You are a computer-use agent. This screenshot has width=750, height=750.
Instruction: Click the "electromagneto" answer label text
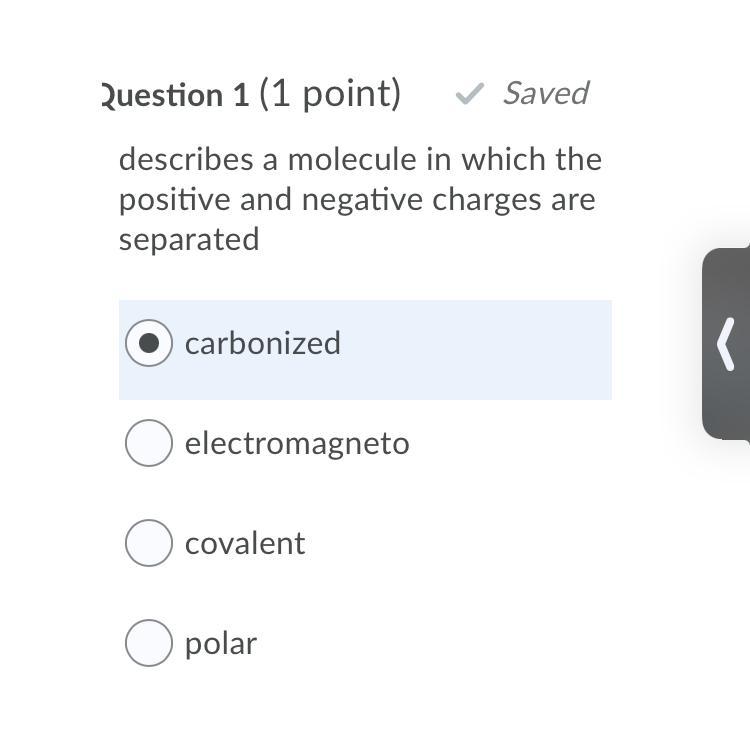click(297, 443)
